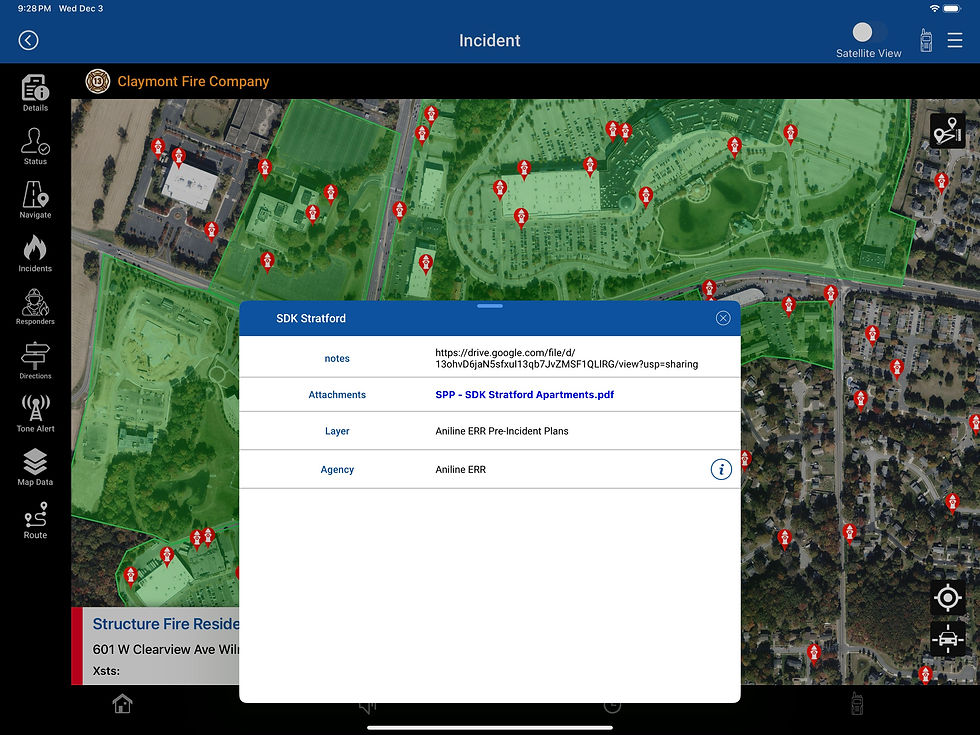Click the Layer row label
Viewport: 980px width, 735px height.
click(x=337, y=431)
